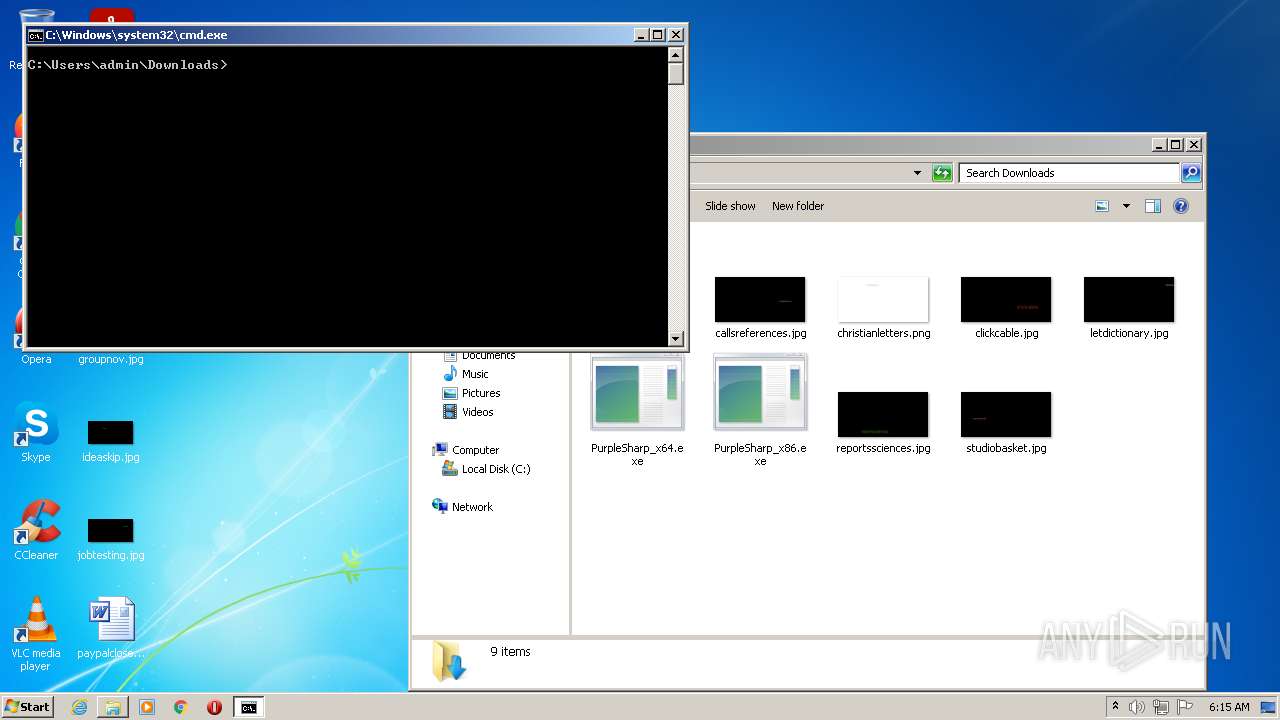Launch Internet Explorer from taskbar
Screen dimensions: 1280x720
[x=79, y=707]
